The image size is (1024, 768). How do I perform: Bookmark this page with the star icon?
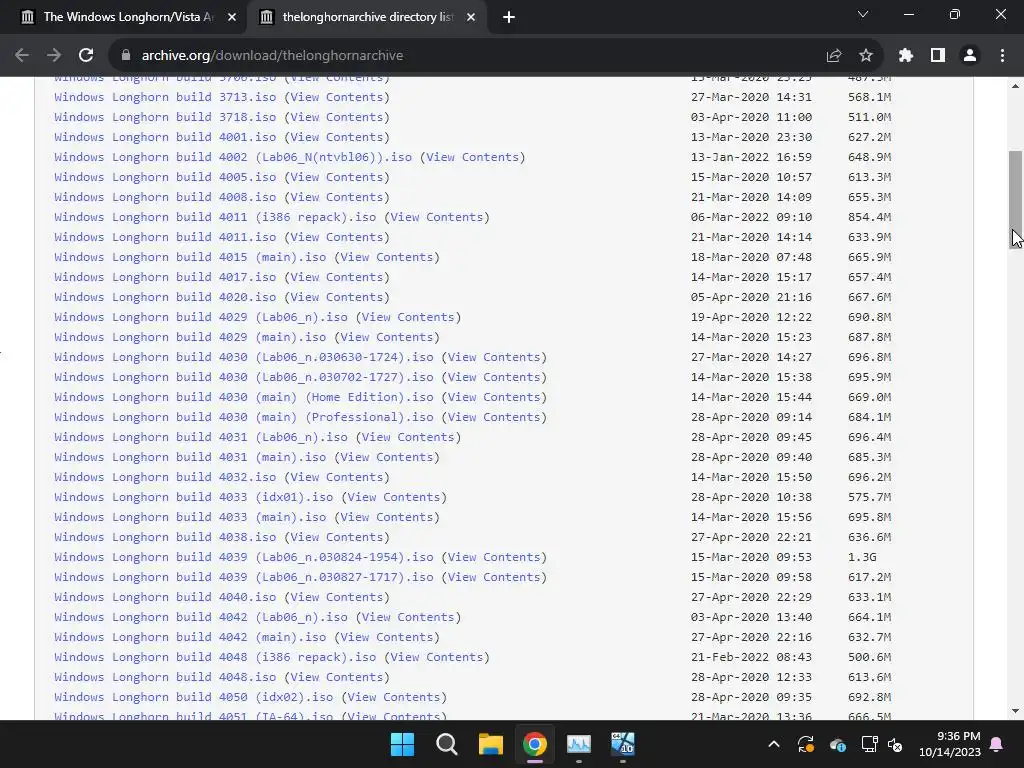[x=866, y=56]
